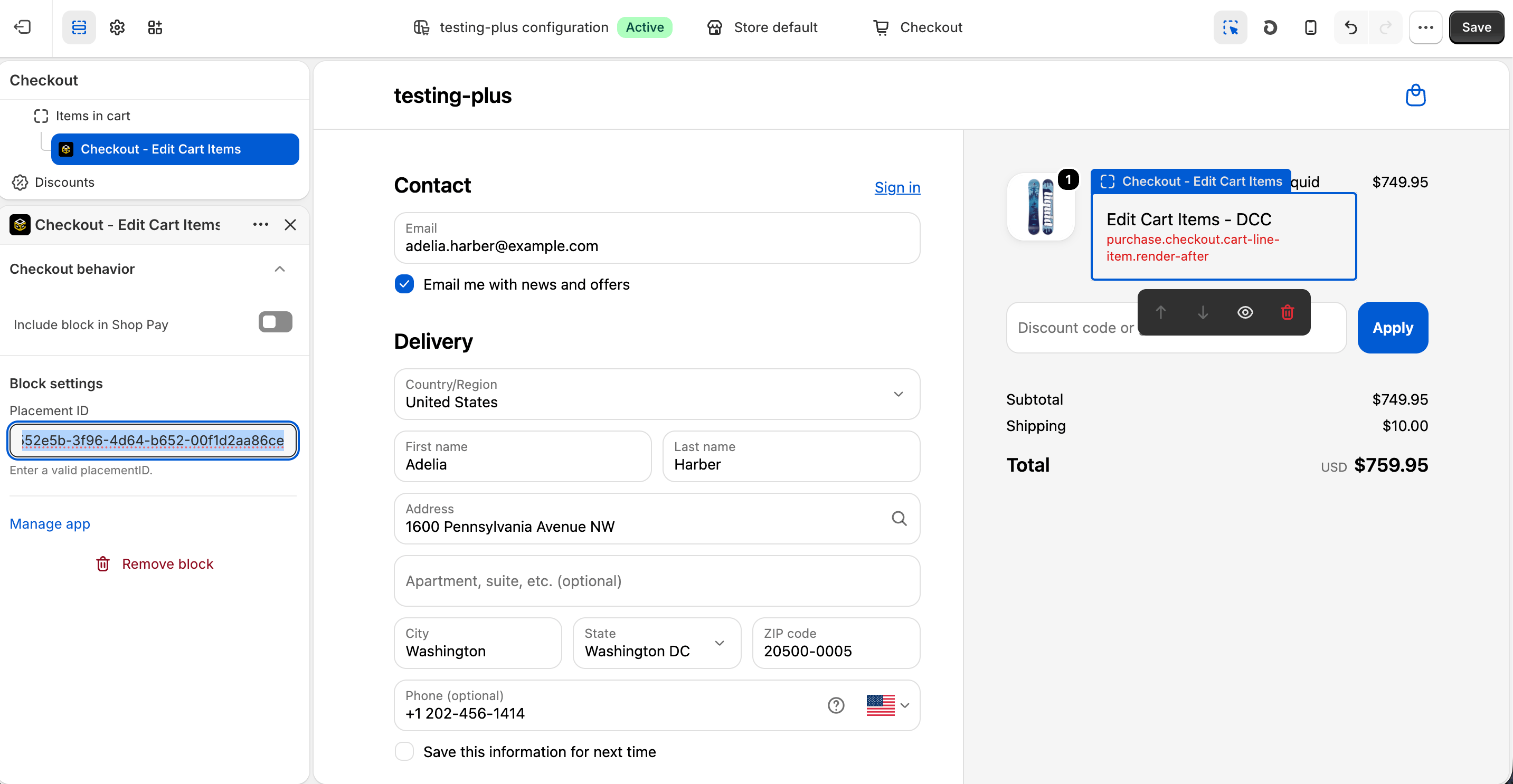Image resolution: width=1513 pixels, height=784 pixels.
Task: Click the shopping bag cart icon
Action: (x=1415, y=95)
